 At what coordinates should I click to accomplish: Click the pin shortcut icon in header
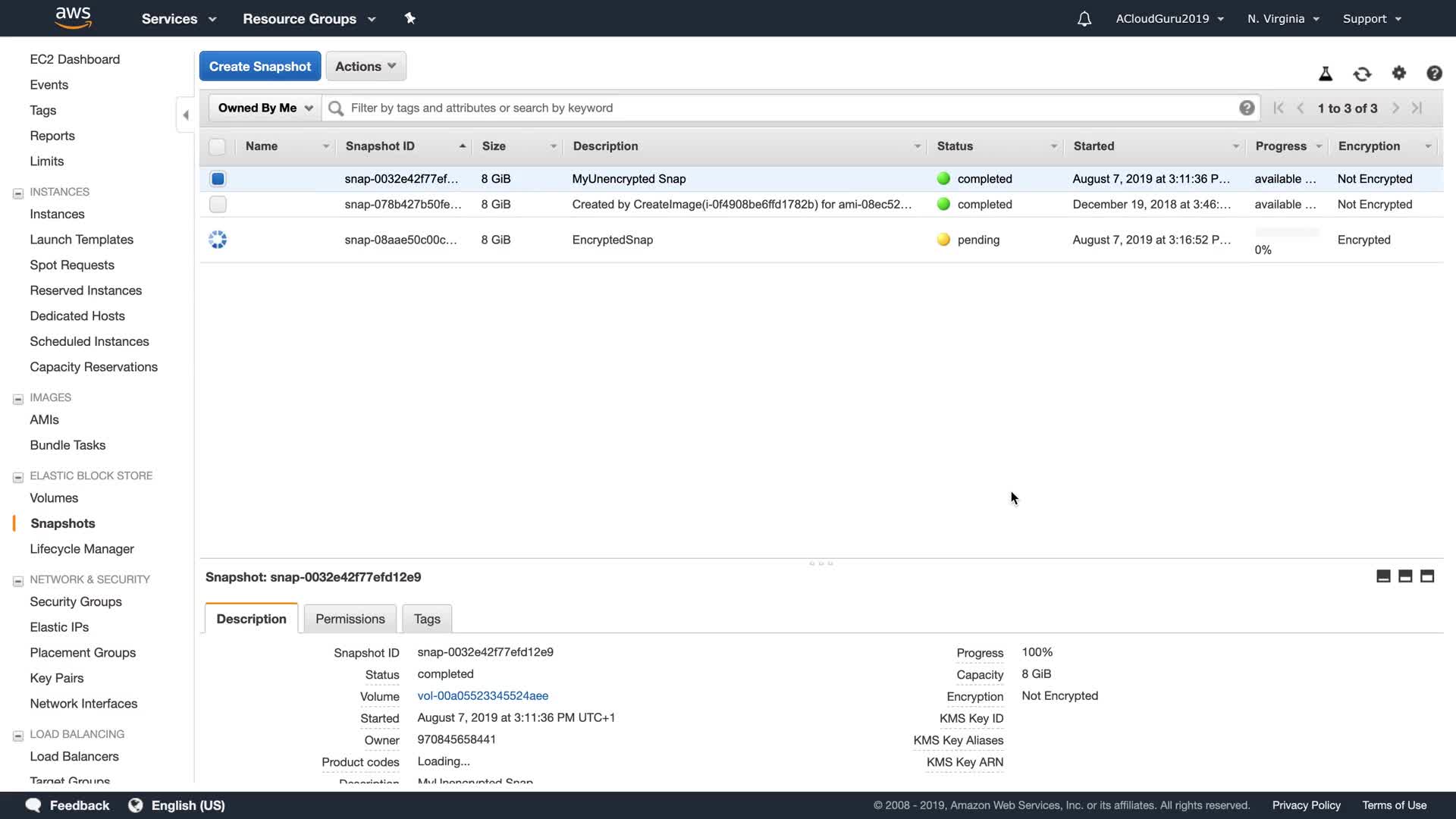[410, 18]
